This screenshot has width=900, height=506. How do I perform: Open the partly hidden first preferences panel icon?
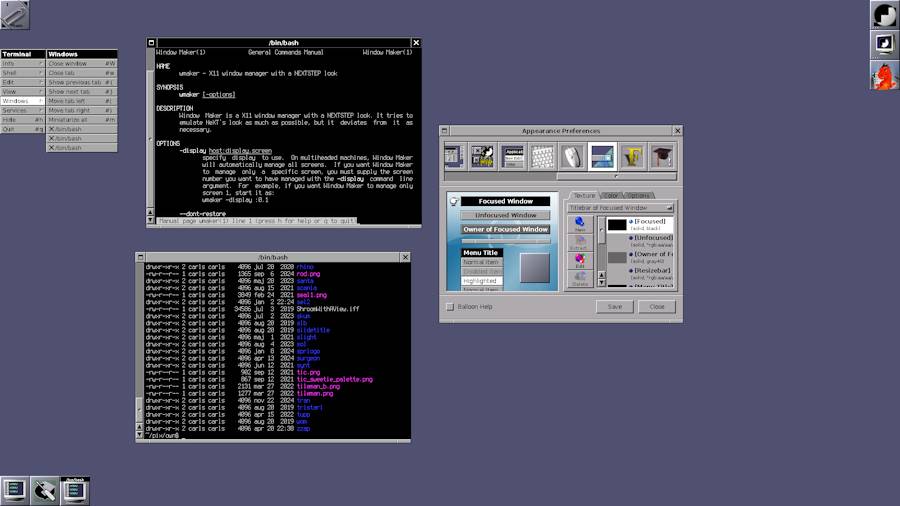[x=453, y=157]
